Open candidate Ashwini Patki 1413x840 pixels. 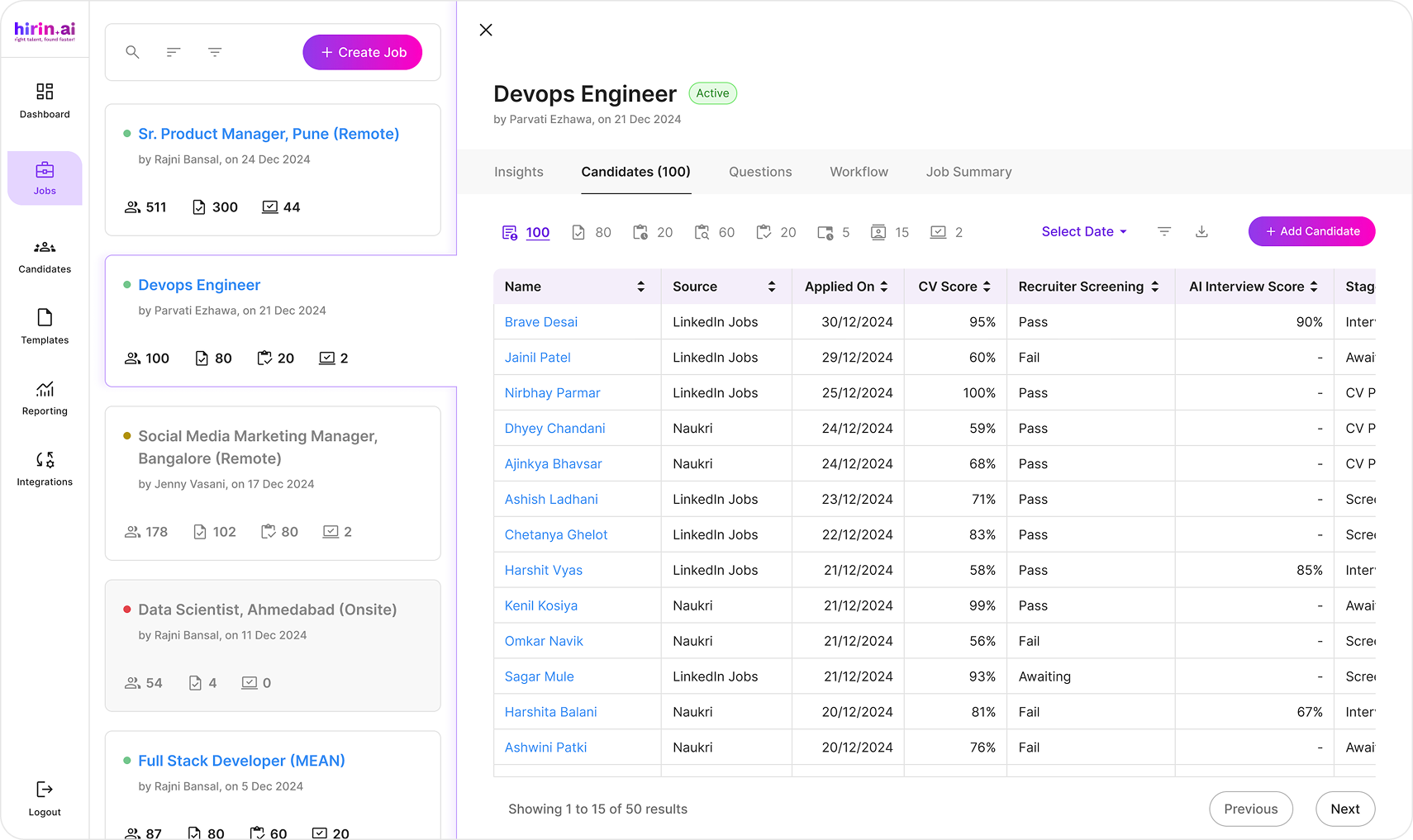coord(546,748)
